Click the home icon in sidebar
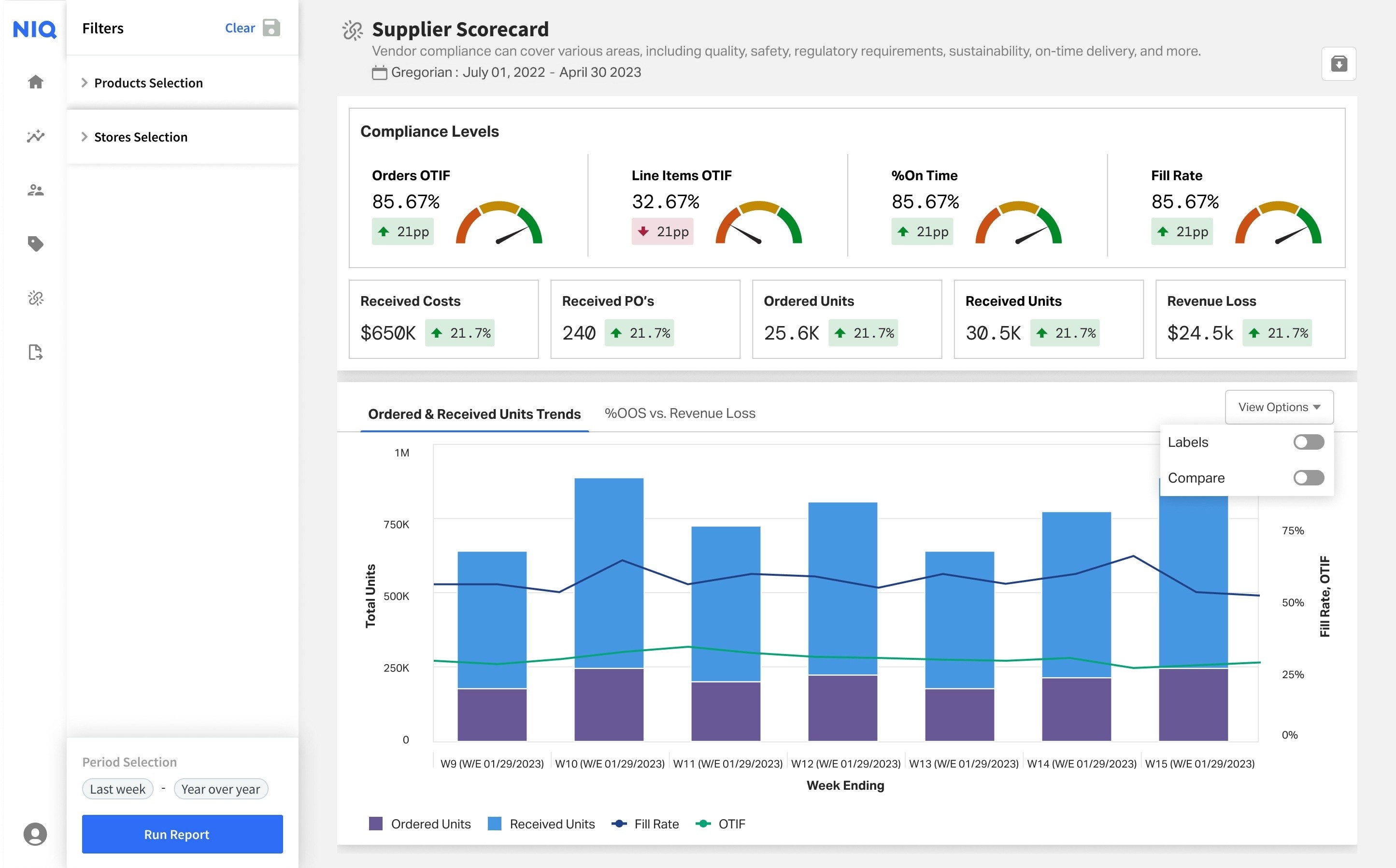This screenshot has width=1396, height=868. (36, 82)
